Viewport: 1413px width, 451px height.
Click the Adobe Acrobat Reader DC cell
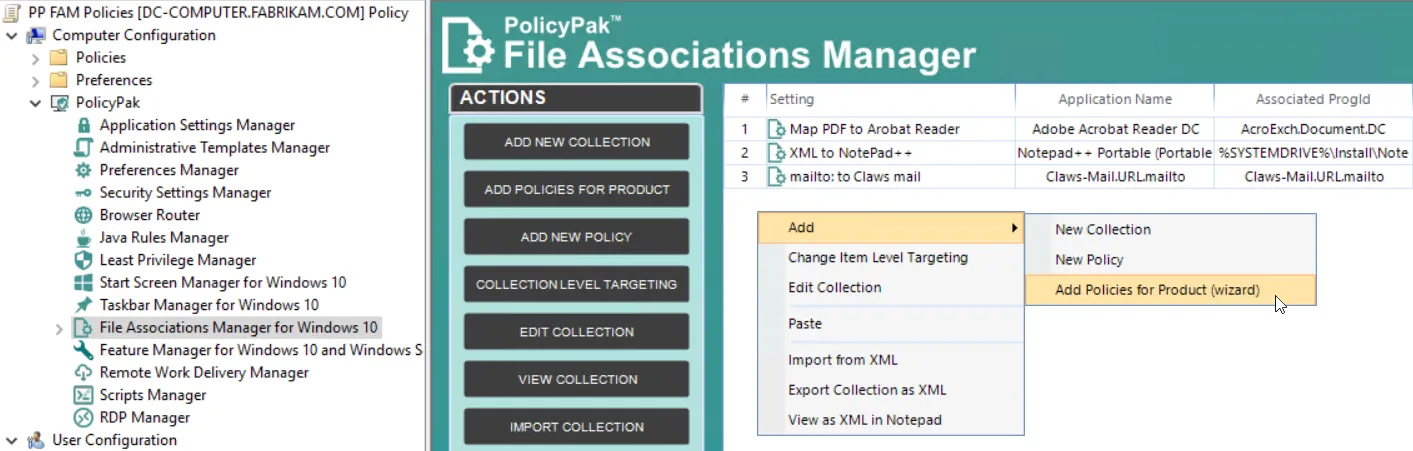tap(1115, 129)
